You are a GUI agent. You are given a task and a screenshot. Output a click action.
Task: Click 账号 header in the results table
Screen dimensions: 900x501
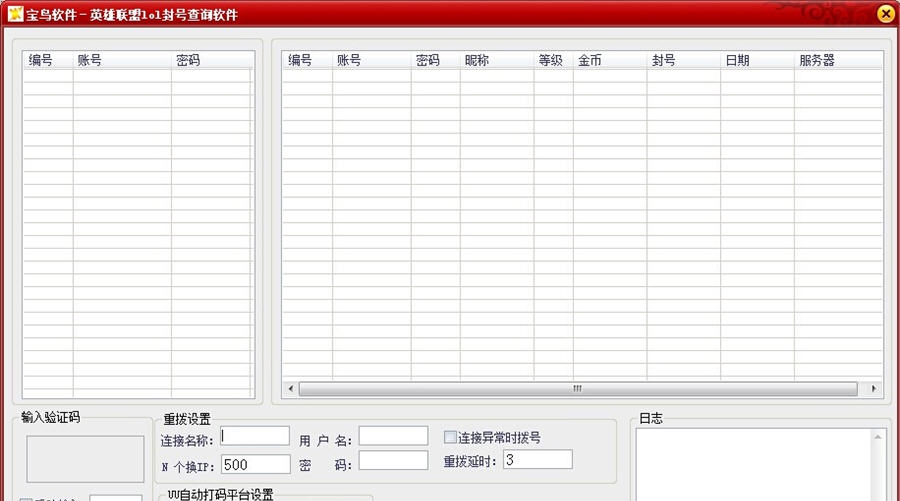pyautogui.click(x=371, y=60)
